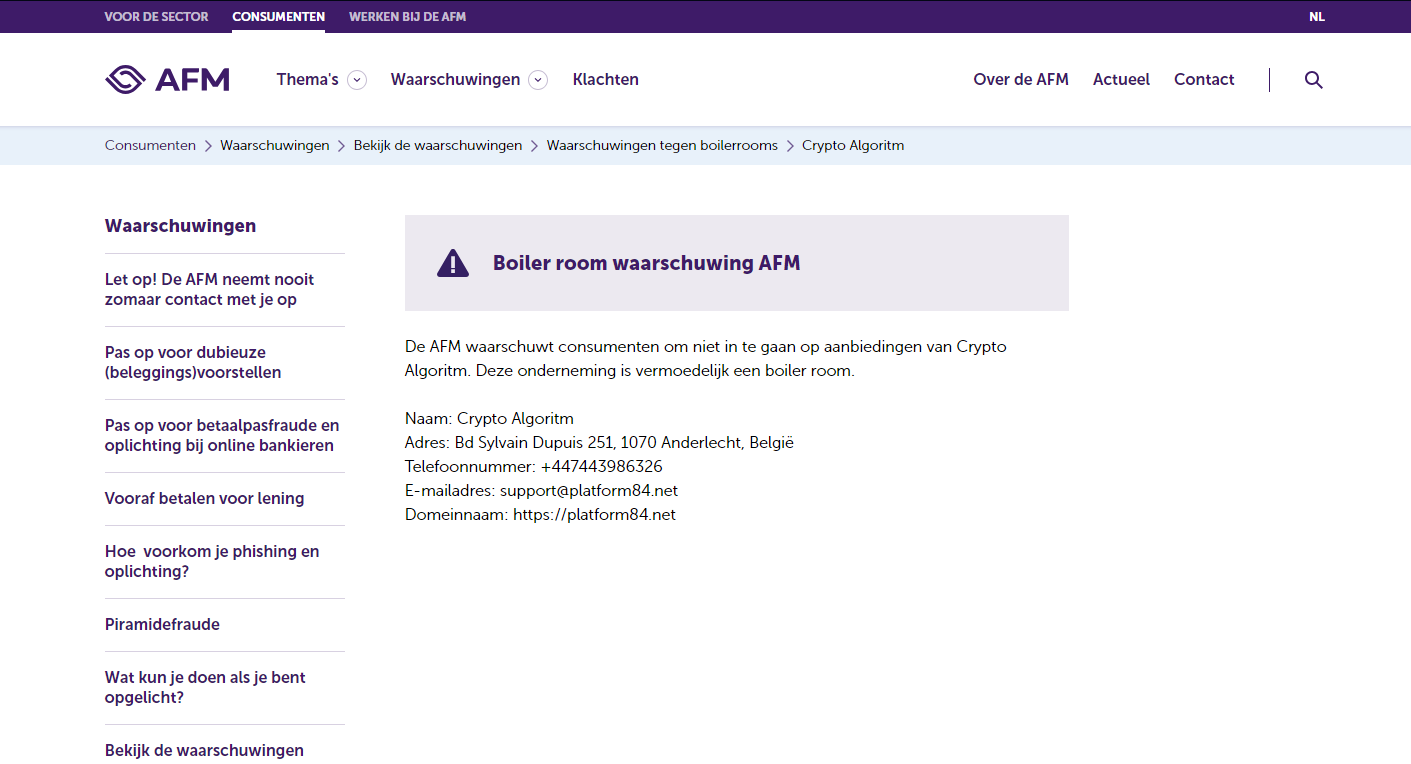Click the email support@platform84.net
Image resolution: width=1411 pixels, height=764 pixels.
(589, 491)
